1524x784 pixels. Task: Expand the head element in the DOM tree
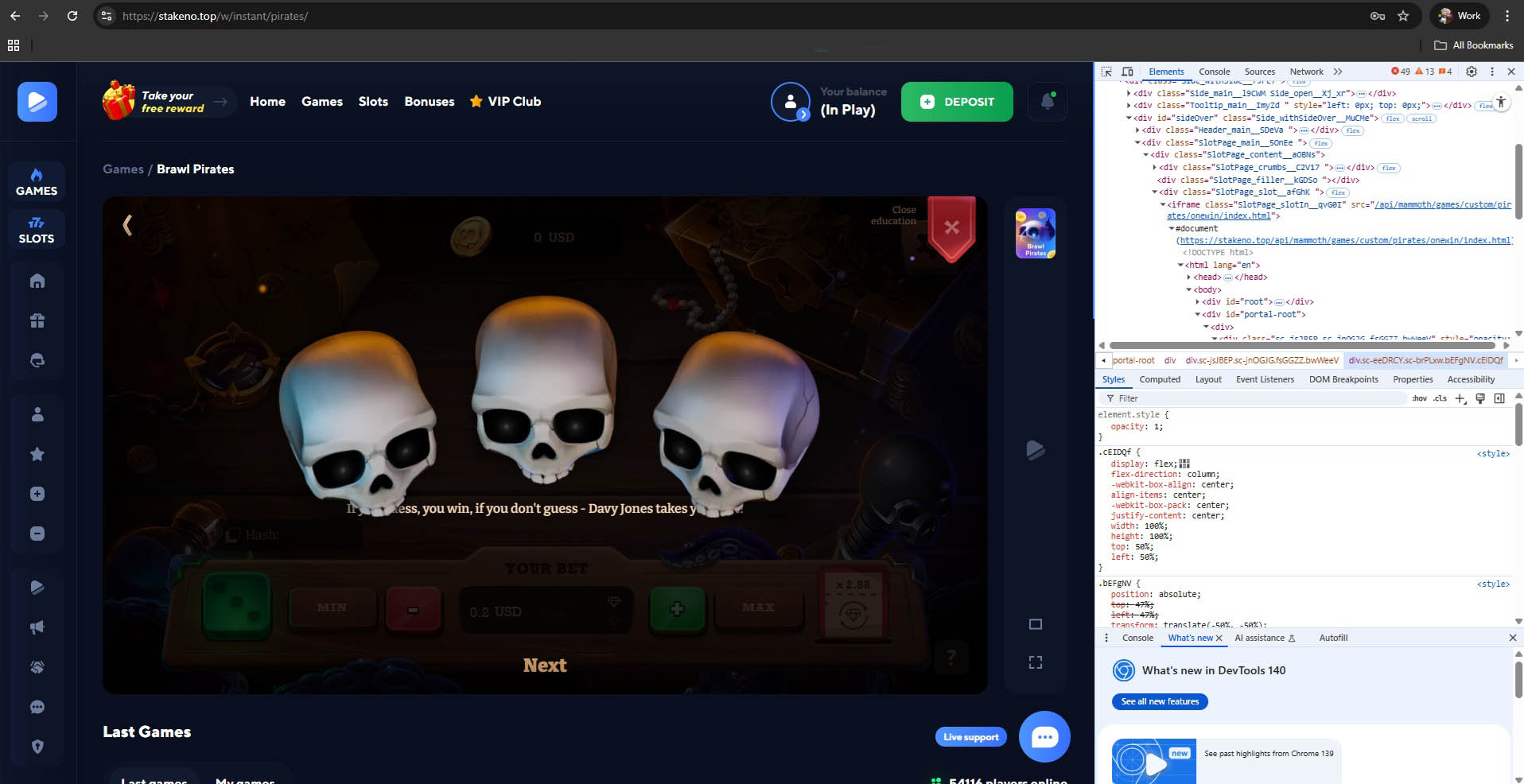pyautogui.click(x=1189, y=278)
